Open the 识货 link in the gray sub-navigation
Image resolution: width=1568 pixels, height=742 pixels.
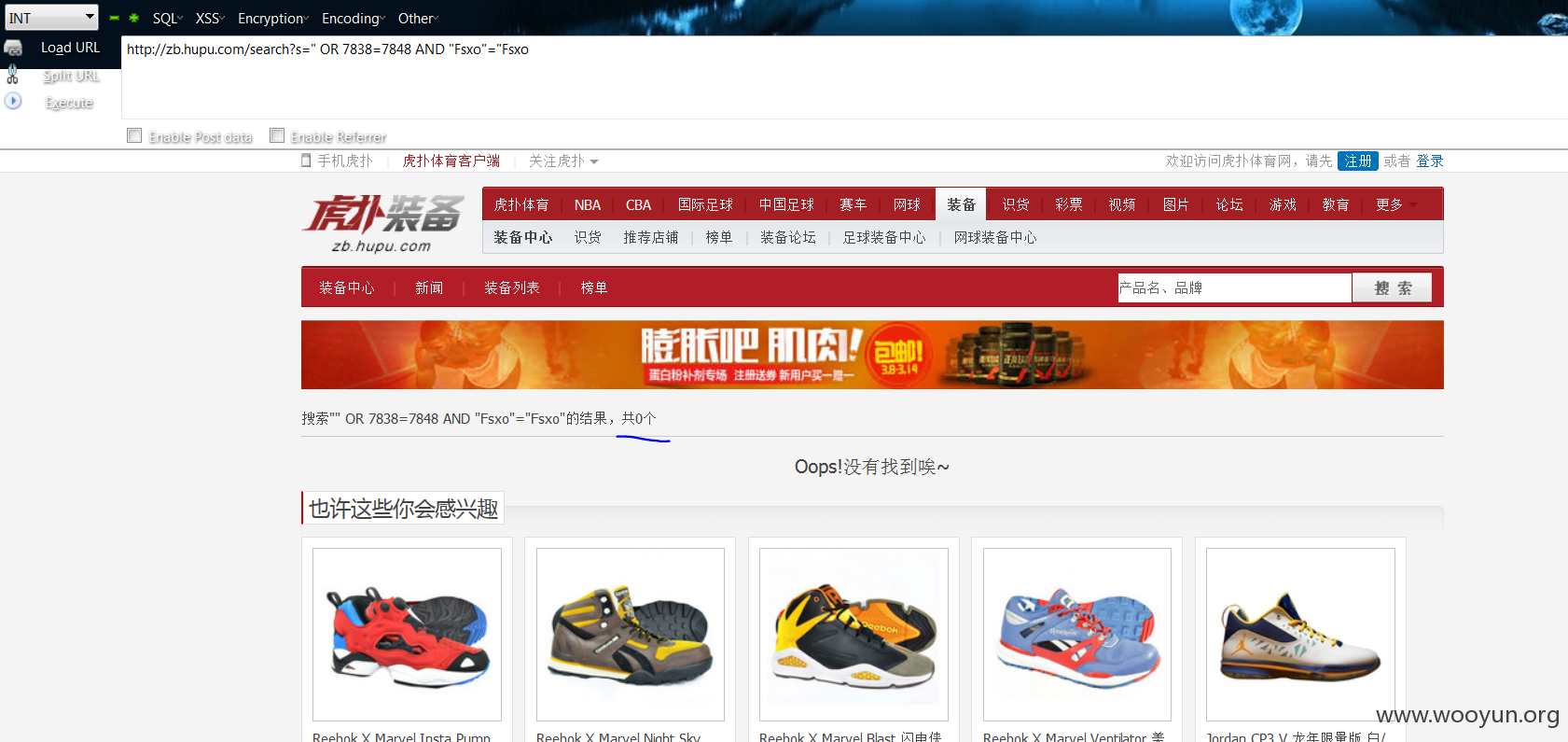click(x=588, y=237)
